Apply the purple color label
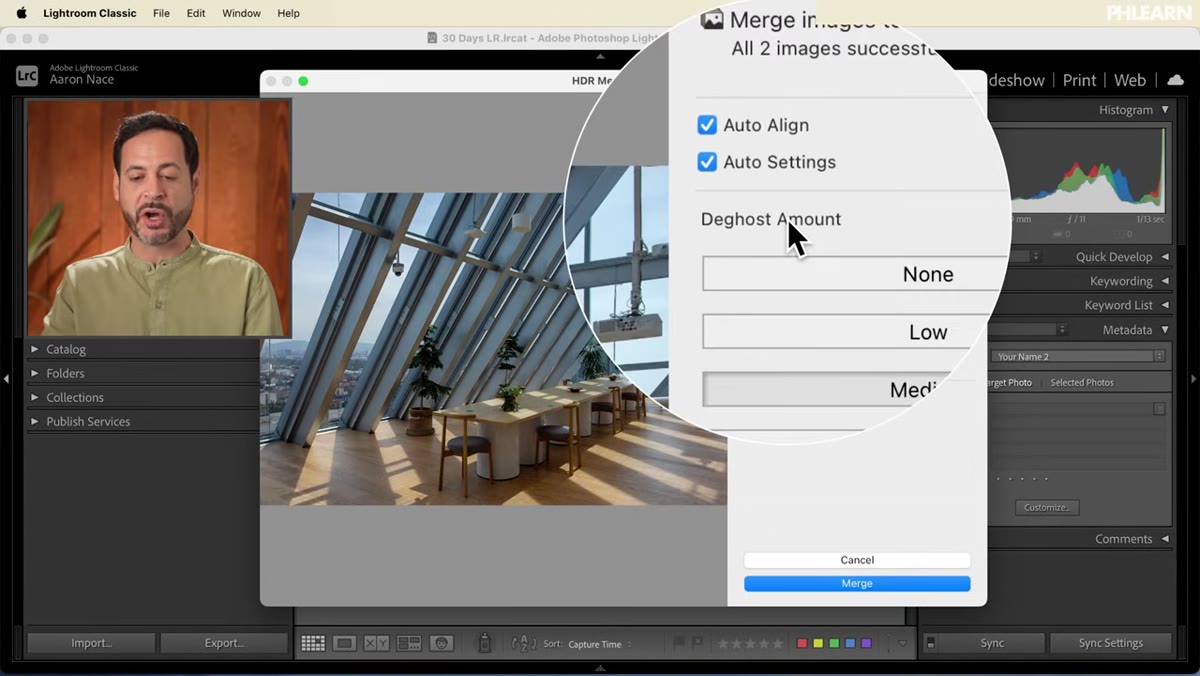The width and height of the screenshot is (1200, 676). coord(866,644)
